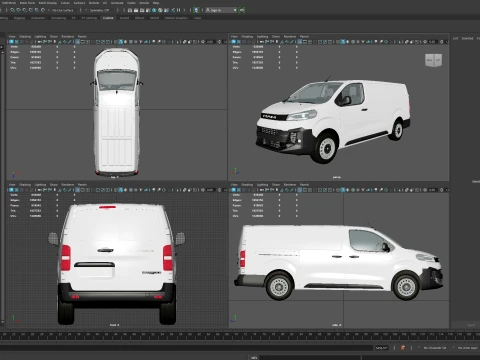Click resolution gate icon in top panel
This screenshot has width=480, height=360.
[x=87, y=42]
